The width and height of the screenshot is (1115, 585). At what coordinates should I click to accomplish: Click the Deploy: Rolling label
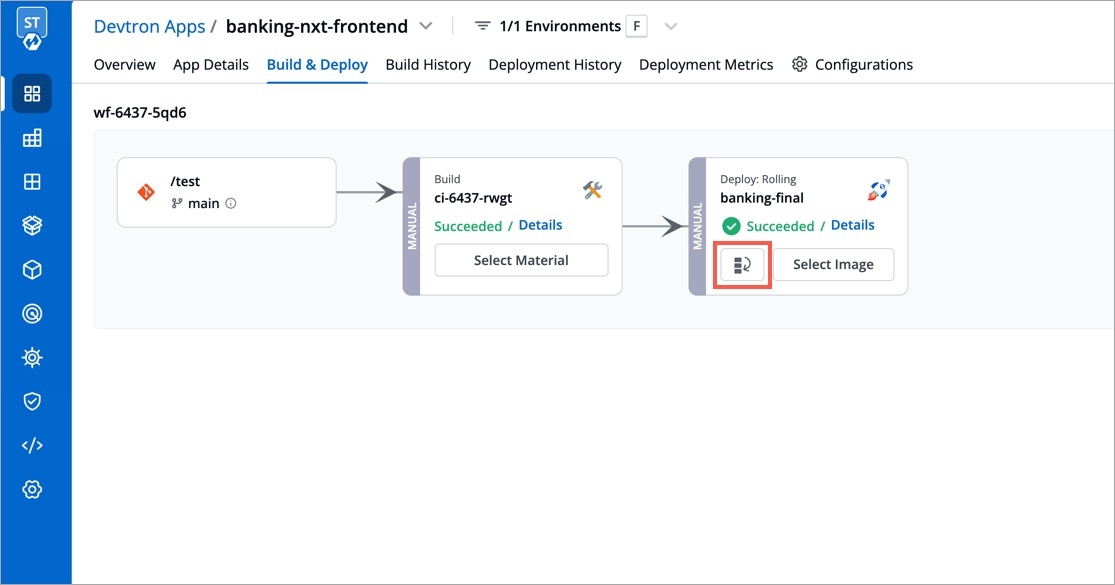(x=758, y=179)
